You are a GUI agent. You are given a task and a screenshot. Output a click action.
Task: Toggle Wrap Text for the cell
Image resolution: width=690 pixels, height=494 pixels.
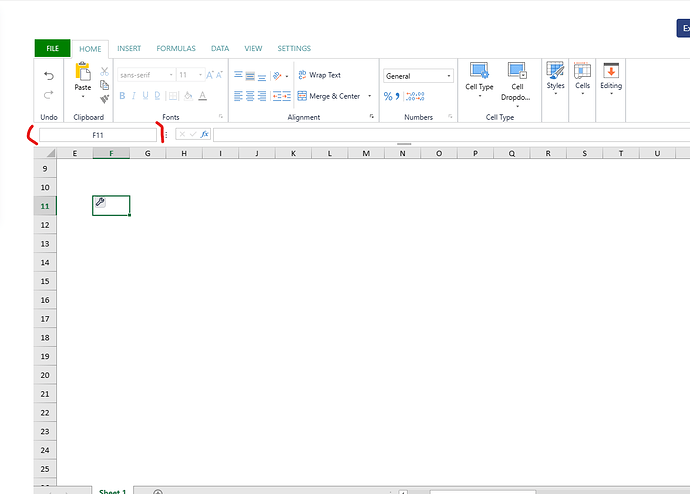(319, 75)
